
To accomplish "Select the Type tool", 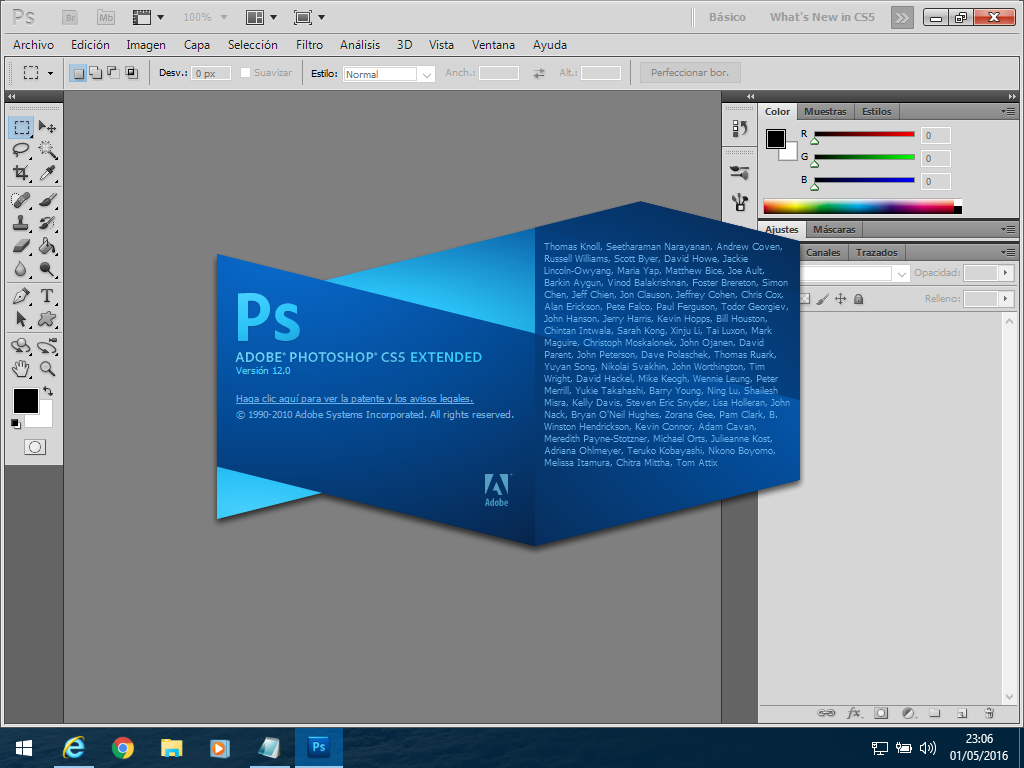I will [47, 296].
